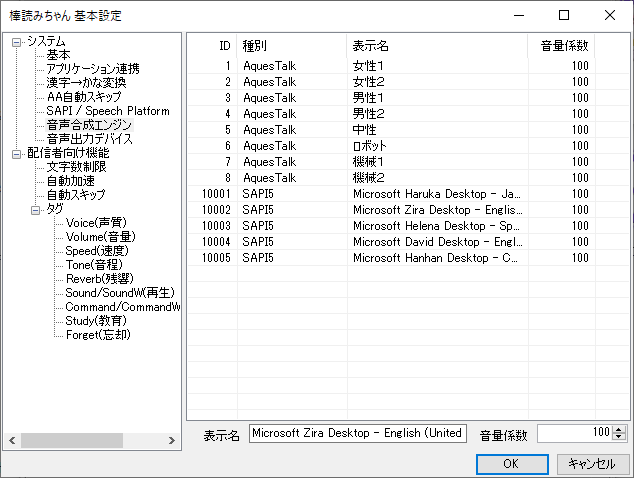Collapse the タグ tree node

tap(36, 210)
